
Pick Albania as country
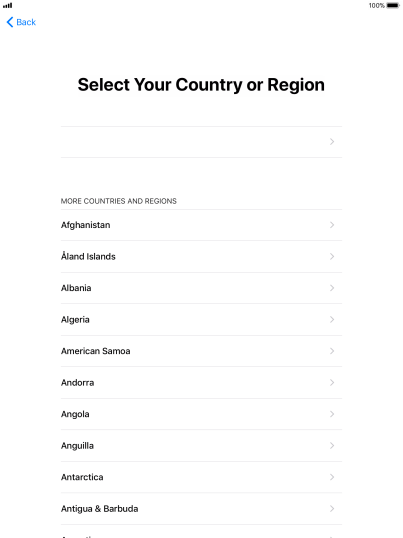[x=201, y=288]
